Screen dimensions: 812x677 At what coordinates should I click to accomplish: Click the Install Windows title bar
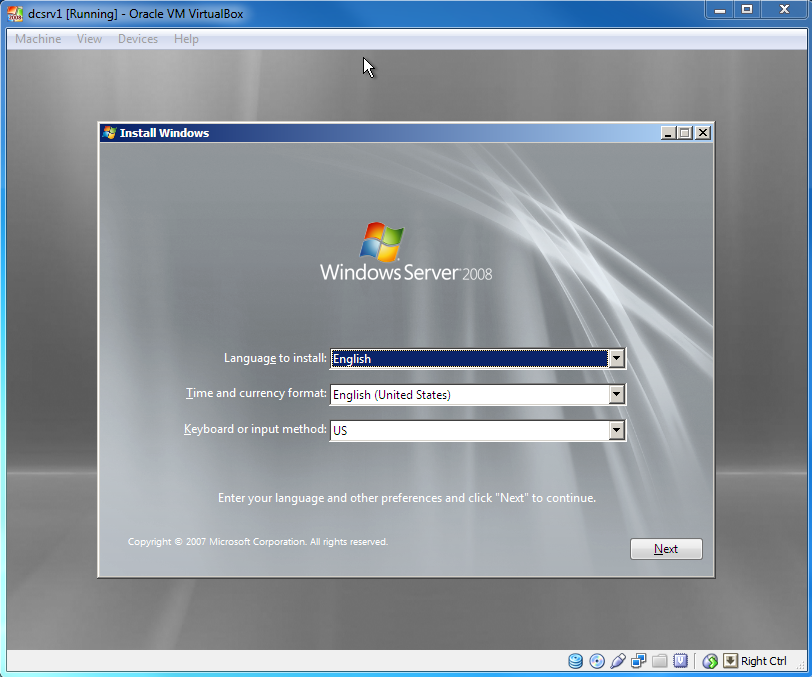350,132
